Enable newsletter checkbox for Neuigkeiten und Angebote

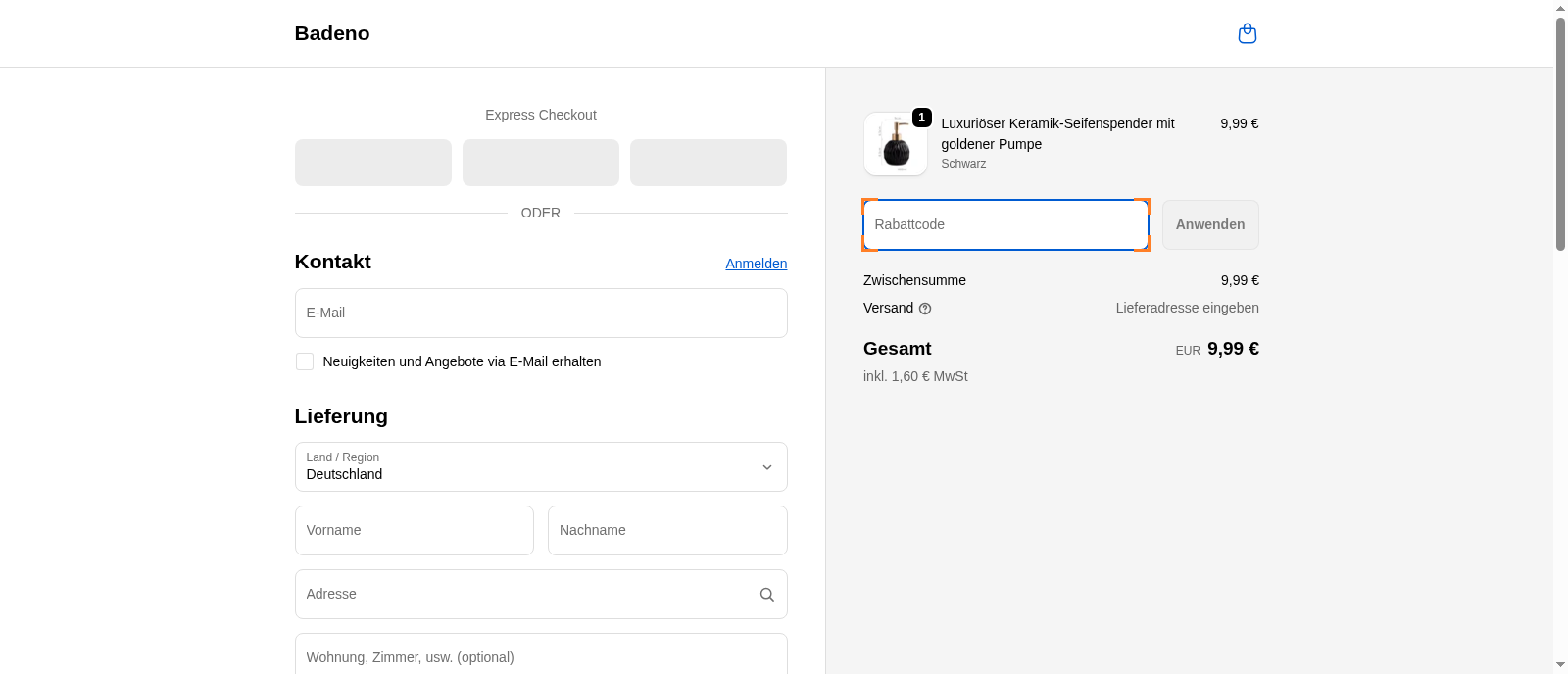[305, 361]
